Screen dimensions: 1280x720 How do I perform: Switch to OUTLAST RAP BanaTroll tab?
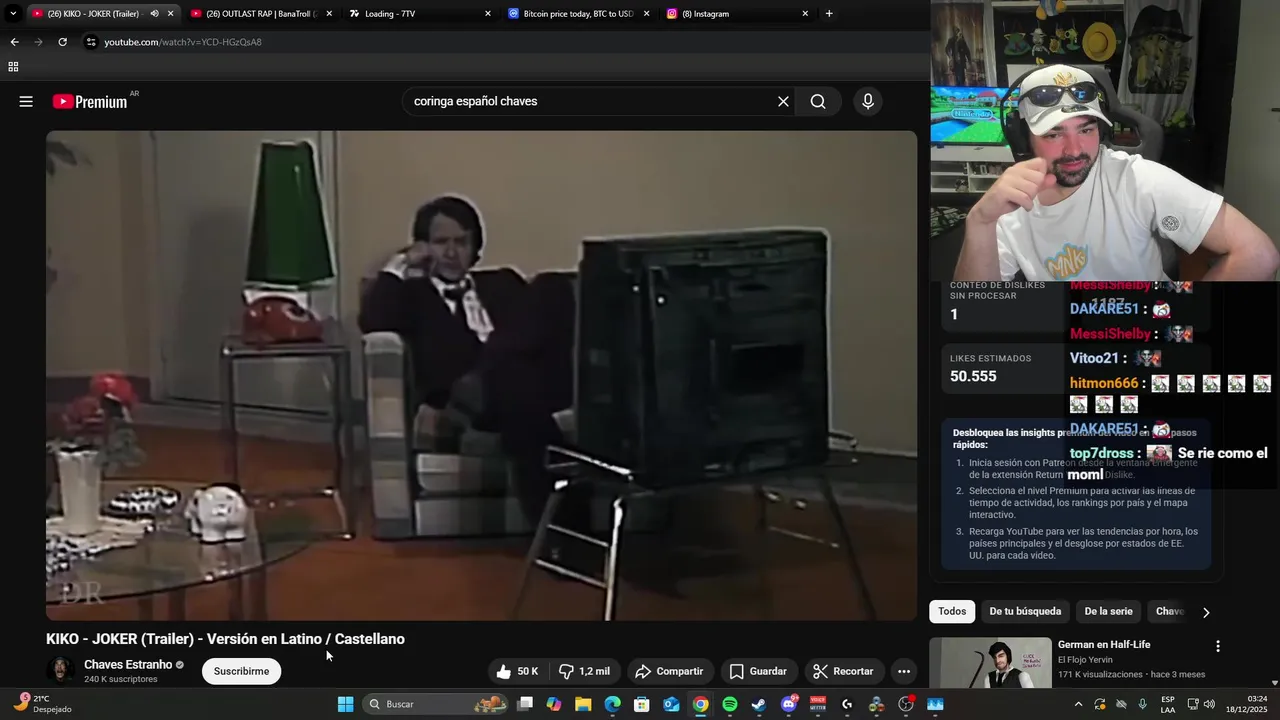[260, 14]
